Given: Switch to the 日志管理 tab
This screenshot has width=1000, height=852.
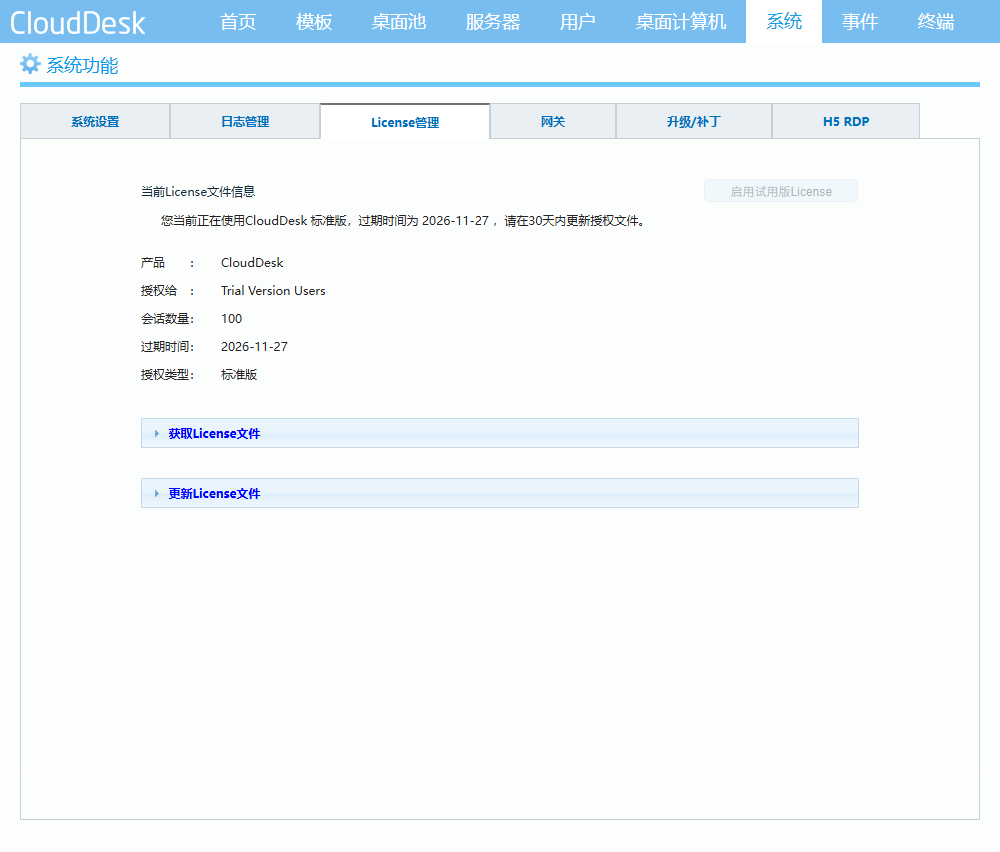Looking at the screenshot, I should pos(245,121).
